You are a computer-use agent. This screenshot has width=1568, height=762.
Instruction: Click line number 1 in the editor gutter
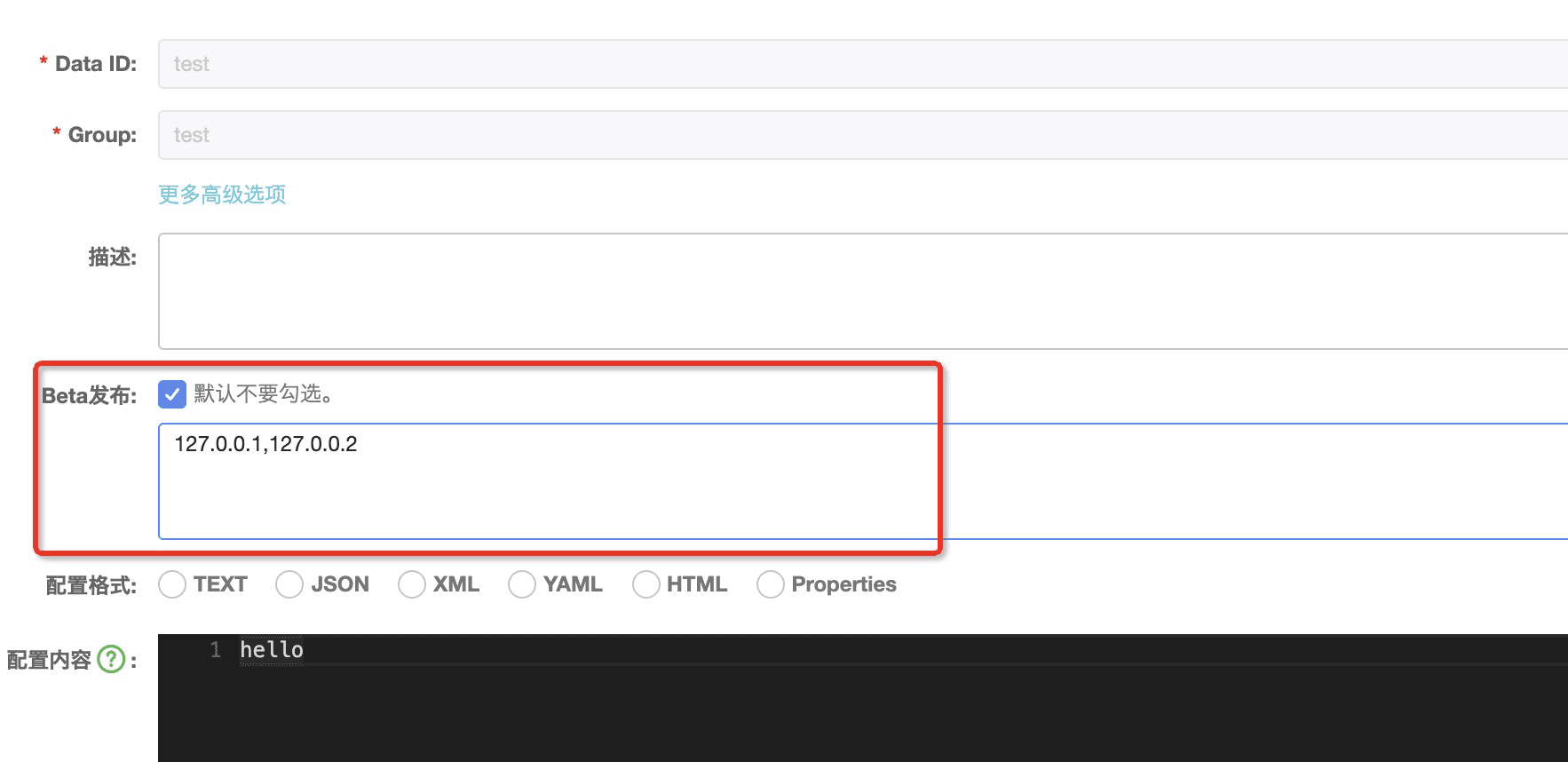216,650
